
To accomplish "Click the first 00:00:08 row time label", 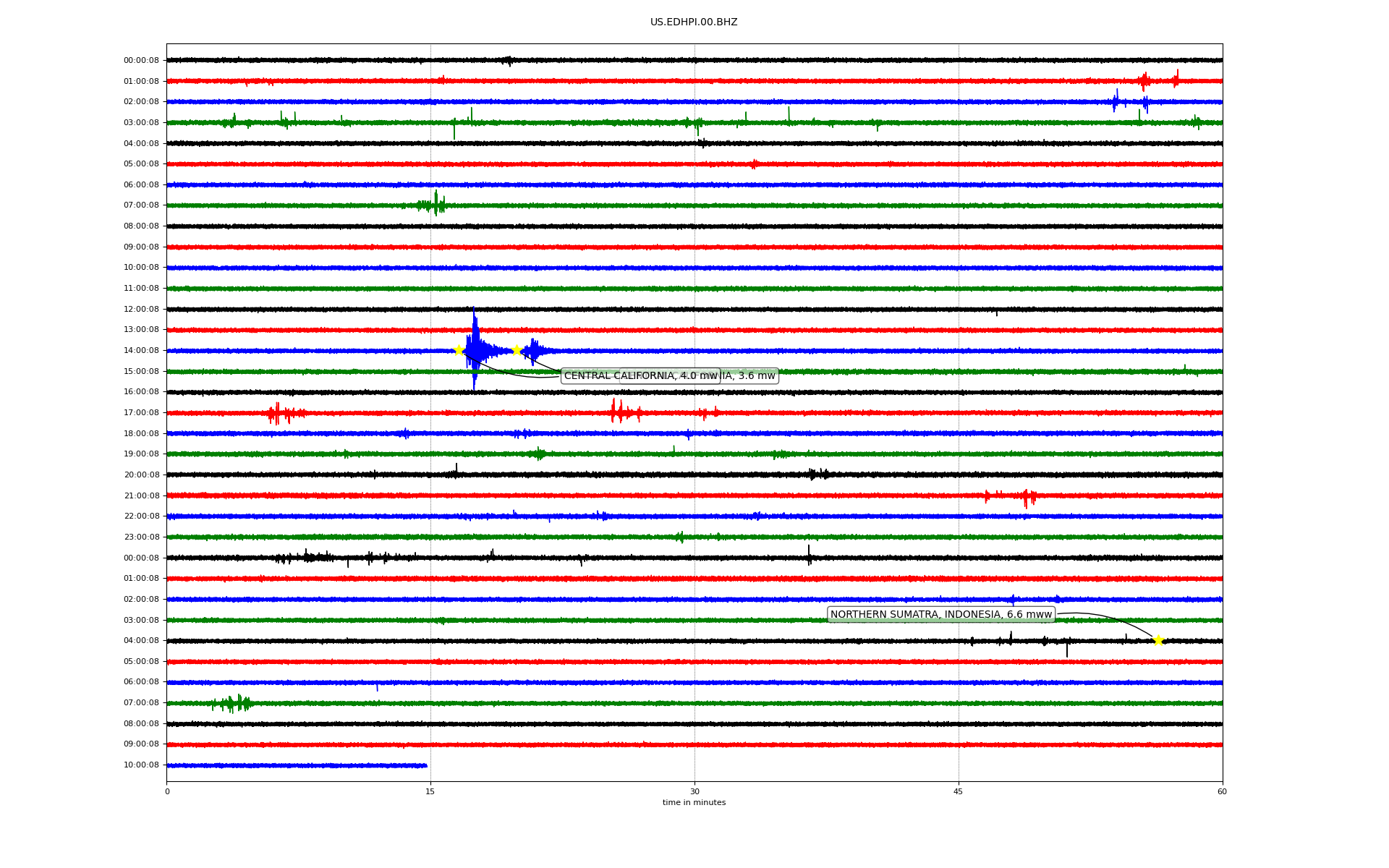I will [141, 61].
